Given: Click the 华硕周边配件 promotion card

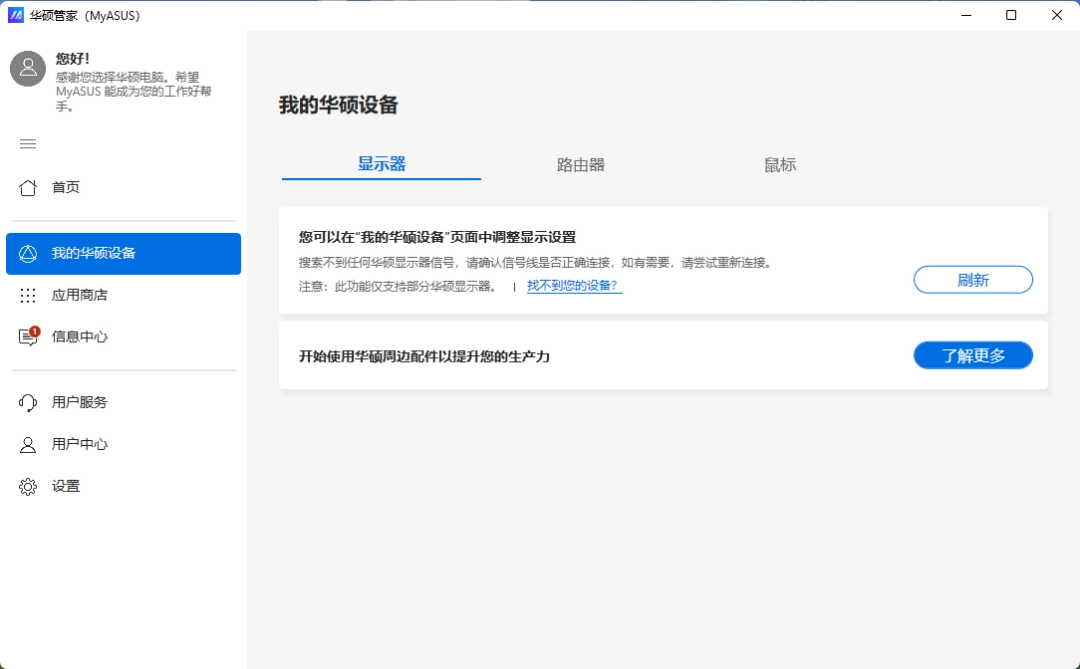Looking at the screenshot, I should 600,355.
